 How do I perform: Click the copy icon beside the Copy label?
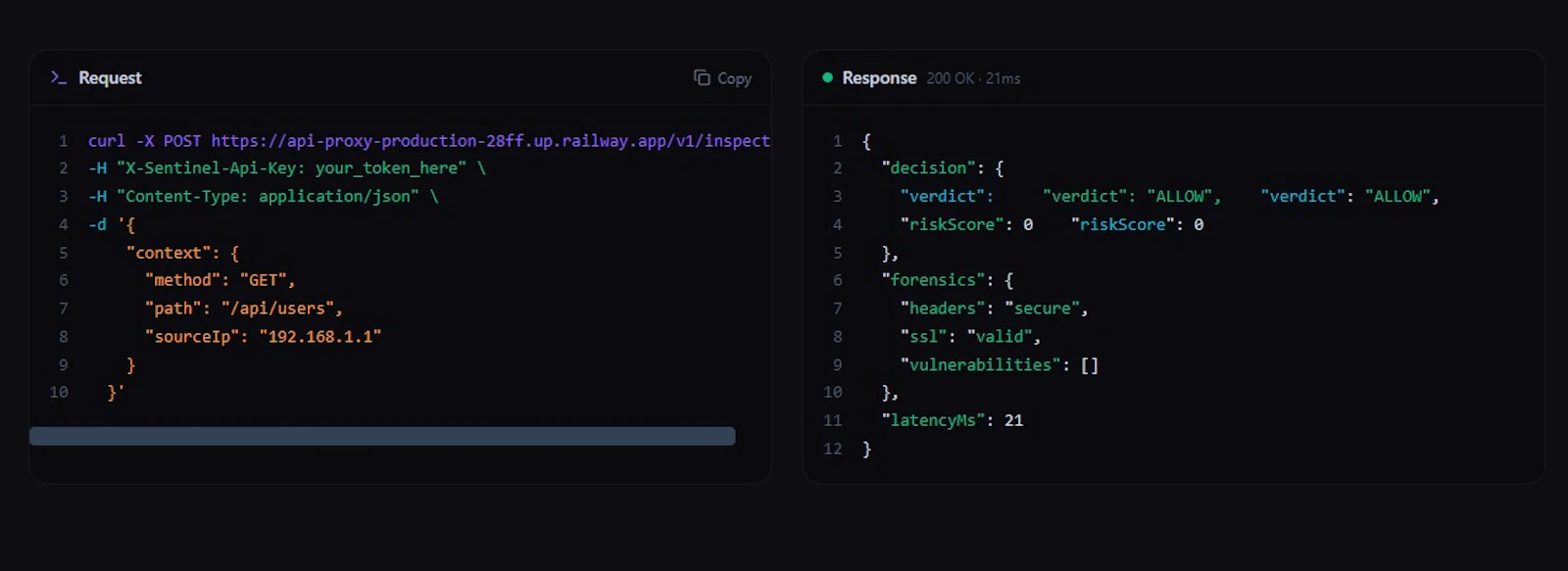click(x=702, y=77)
